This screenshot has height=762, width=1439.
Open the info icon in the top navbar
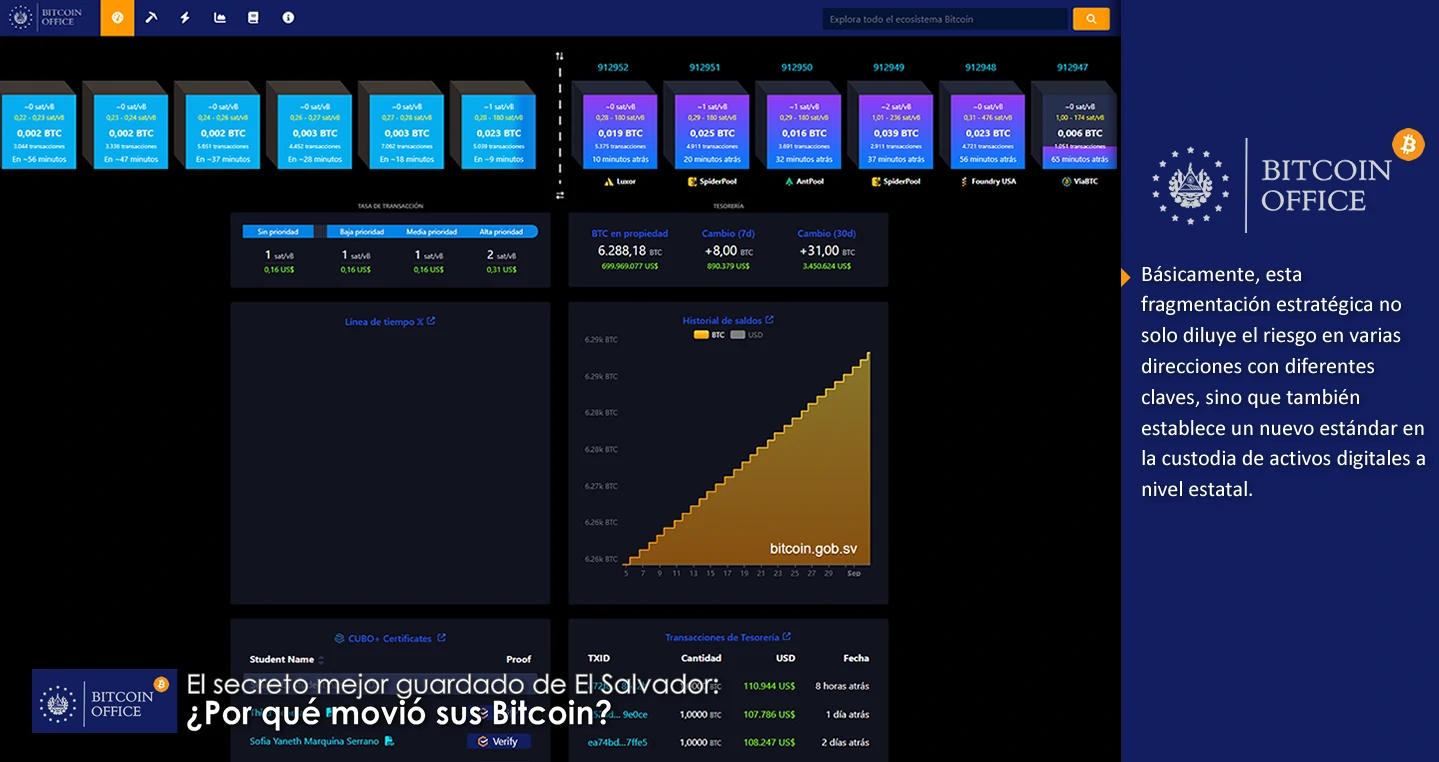(288, 17)
